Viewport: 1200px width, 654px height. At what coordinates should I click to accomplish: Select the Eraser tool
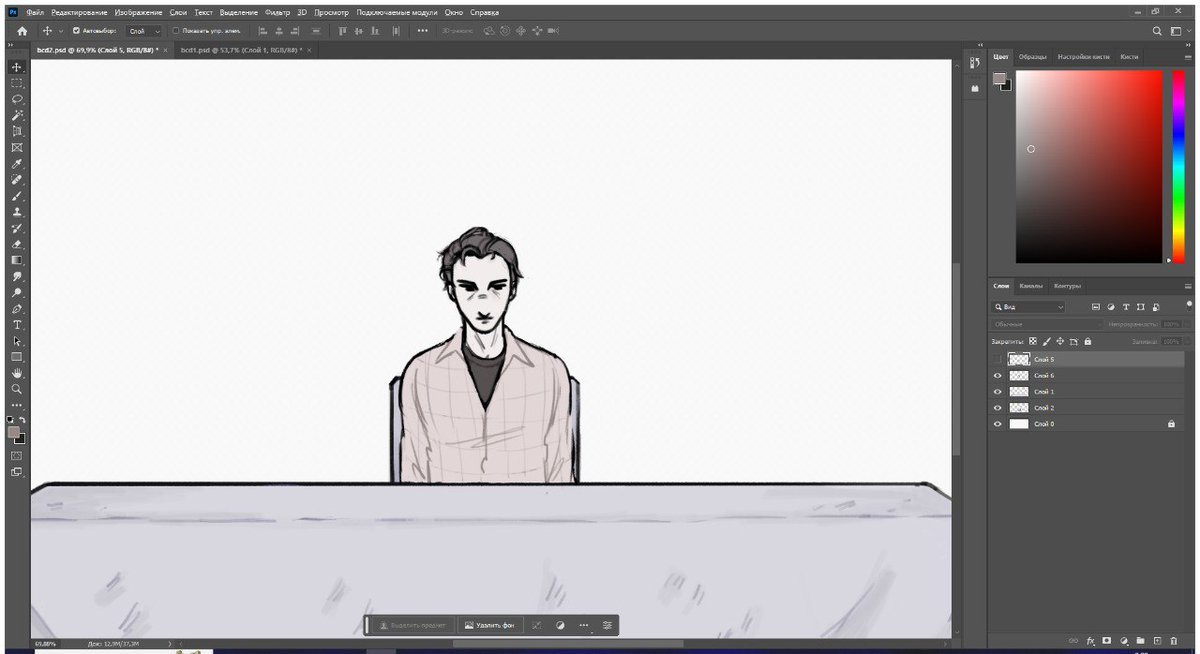(x=17, y=244)
